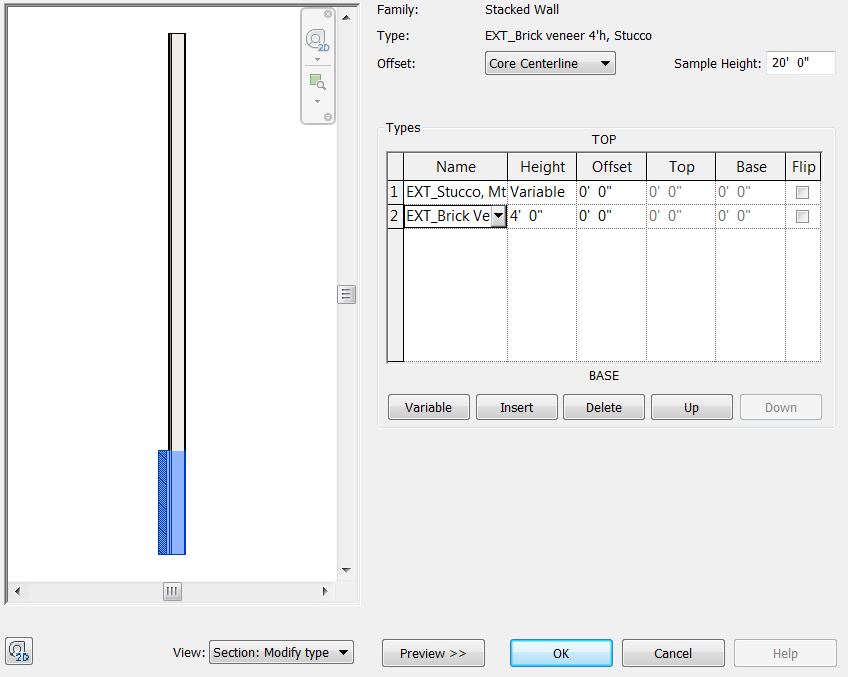Click the 4' 0" height cell in row 2
848x677 pixels.
click(542, 216)
